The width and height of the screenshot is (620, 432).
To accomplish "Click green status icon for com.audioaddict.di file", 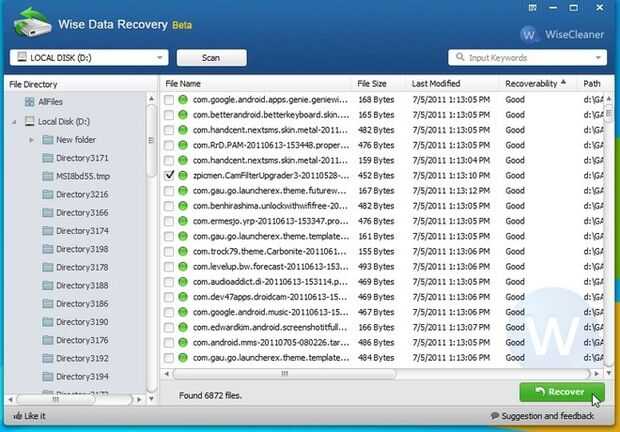I will tap(183, 282).
